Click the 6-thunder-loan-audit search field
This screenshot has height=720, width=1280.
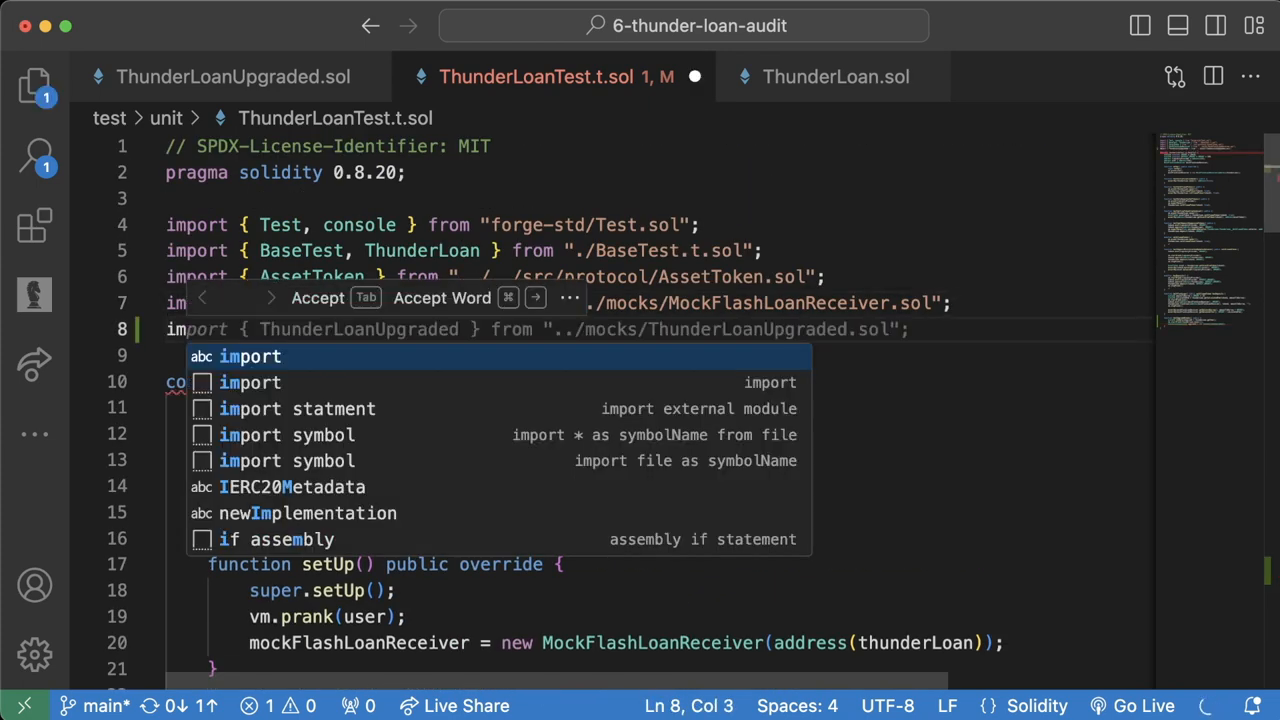tap(684, 26)
